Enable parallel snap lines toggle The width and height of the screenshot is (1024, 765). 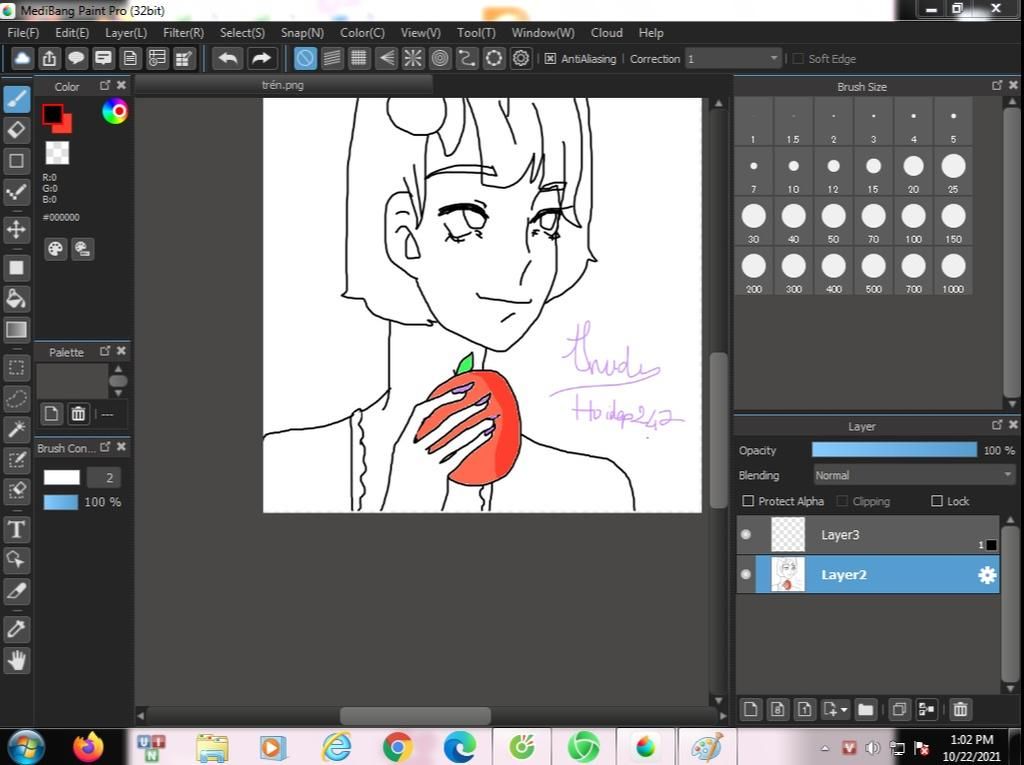[332, 58]
